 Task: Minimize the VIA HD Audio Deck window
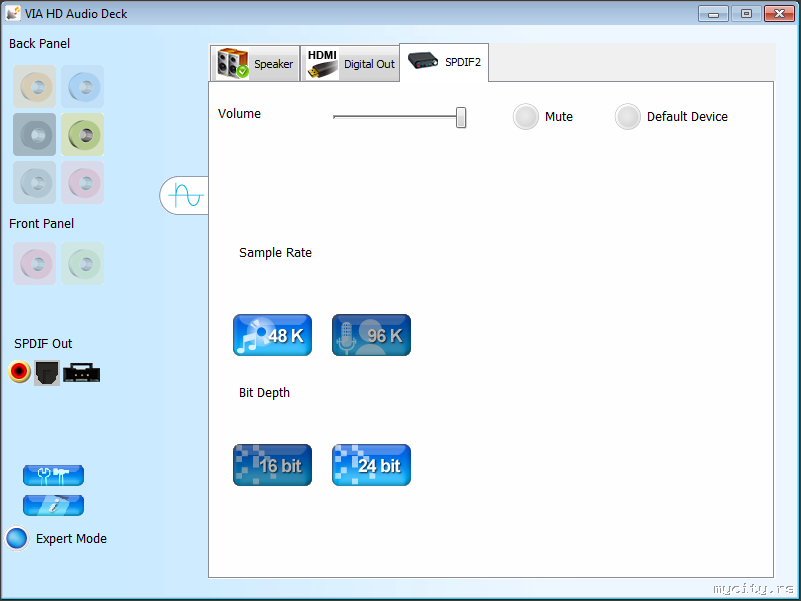pos(713,14)
